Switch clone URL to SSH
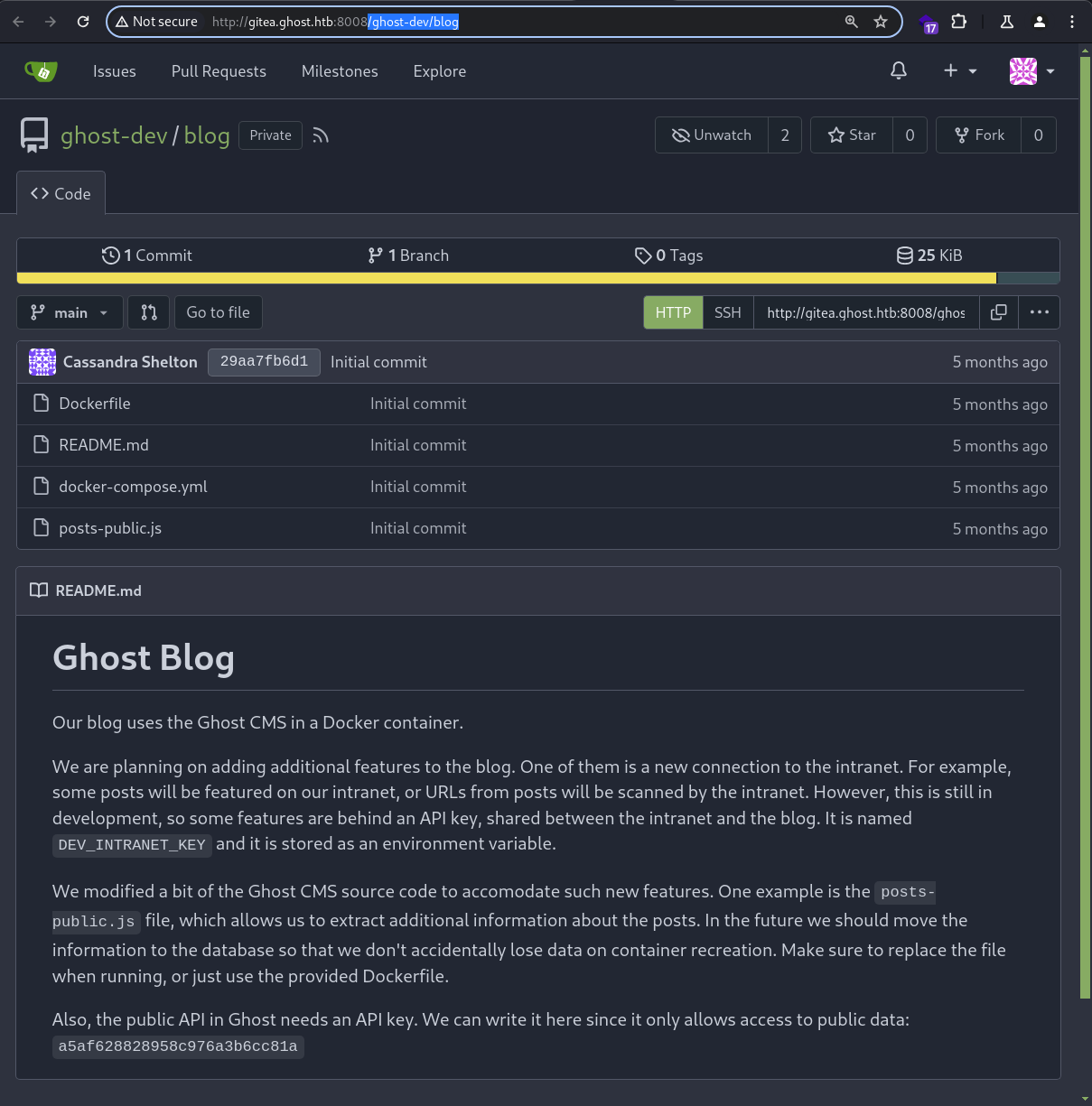 tap(728, 312)
